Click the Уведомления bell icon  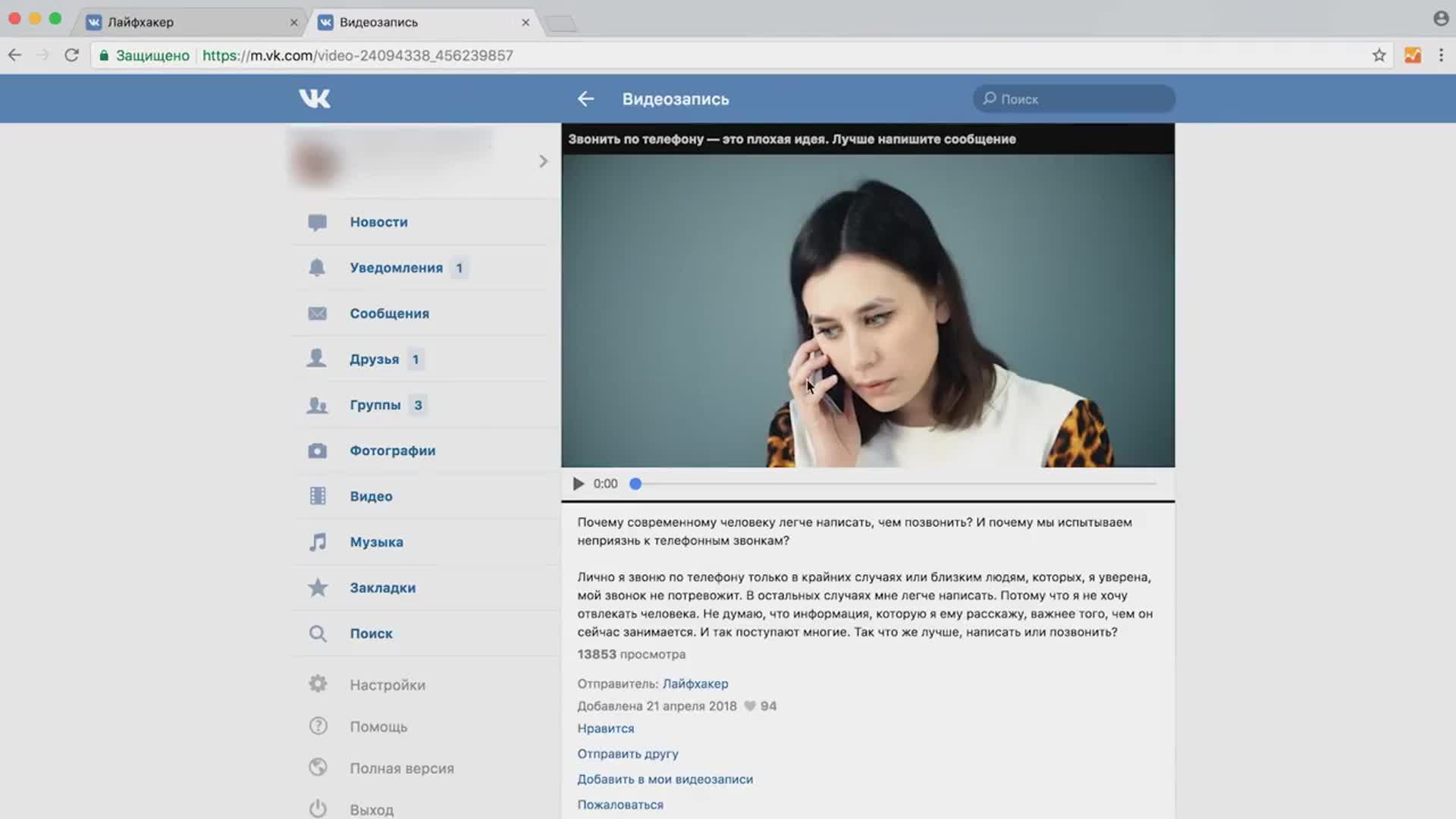[317, 268]
